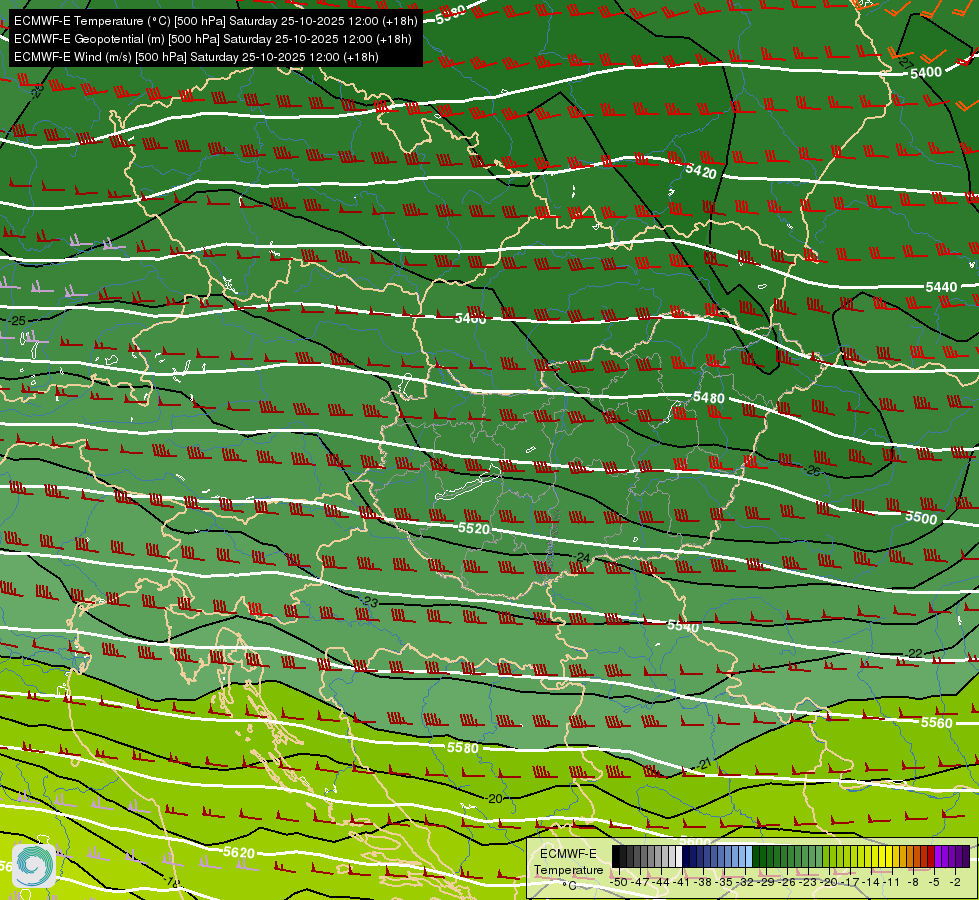
Task: Click the '-50' value under the legend colorbar
Action: pyautogui.click(x=619, y=882)
